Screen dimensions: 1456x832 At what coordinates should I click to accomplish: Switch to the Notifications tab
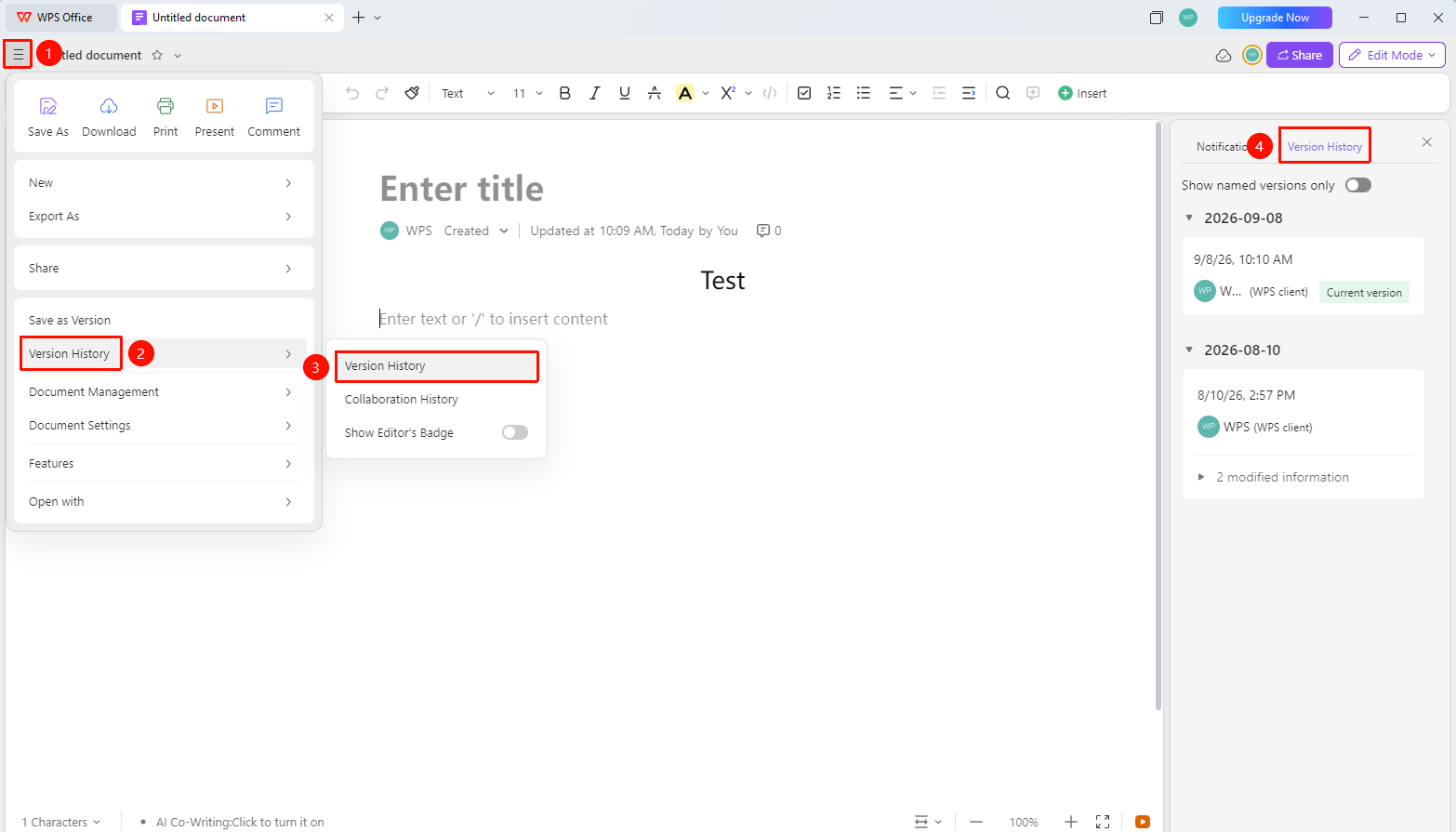[1222, 147]
